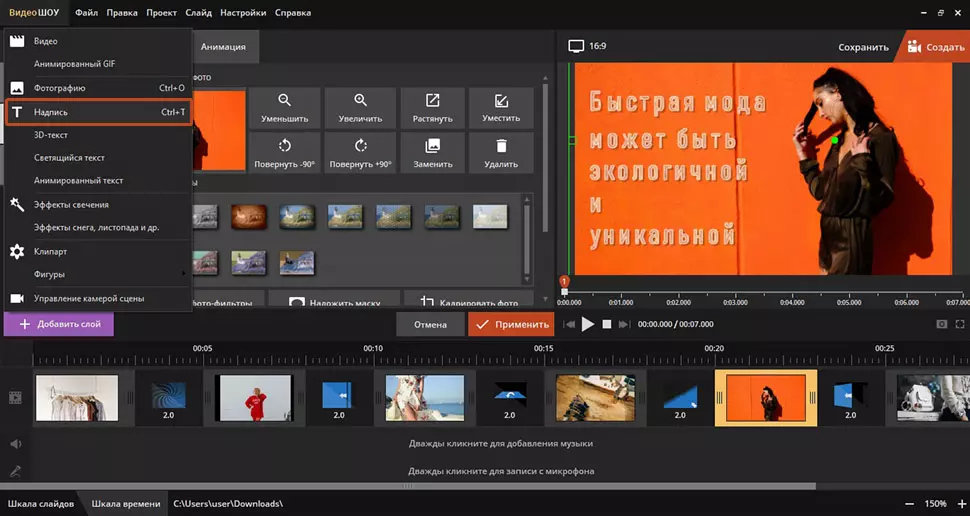
Task: Switch to the Анимация tab
Action: click(223, 46)
